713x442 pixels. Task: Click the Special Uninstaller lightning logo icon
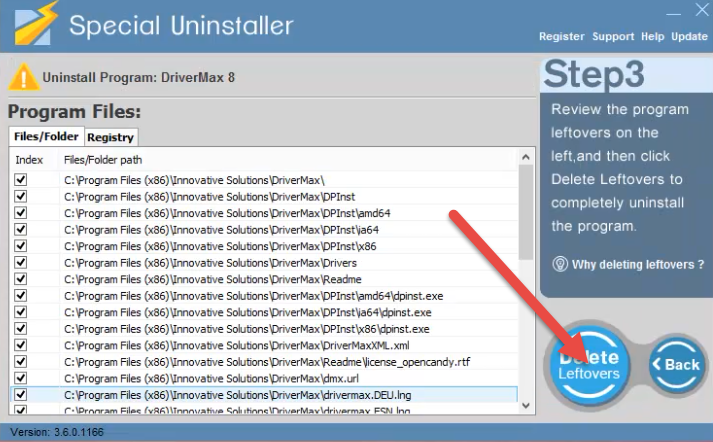click(35, 24)
